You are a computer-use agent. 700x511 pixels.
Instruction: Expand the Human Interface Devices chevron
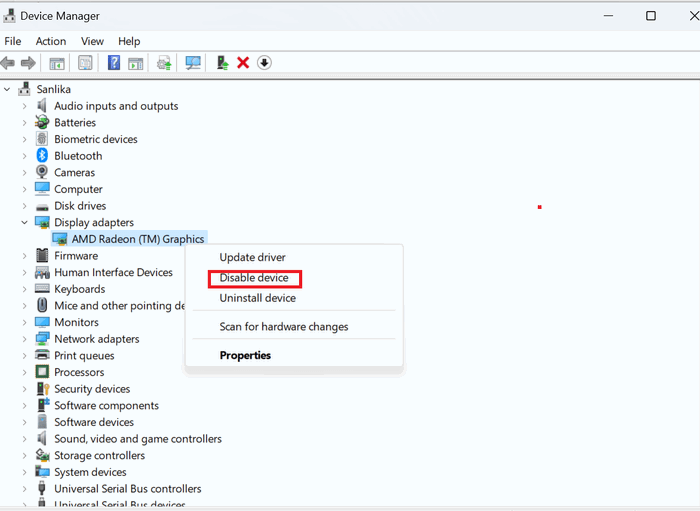pos(25,272)
